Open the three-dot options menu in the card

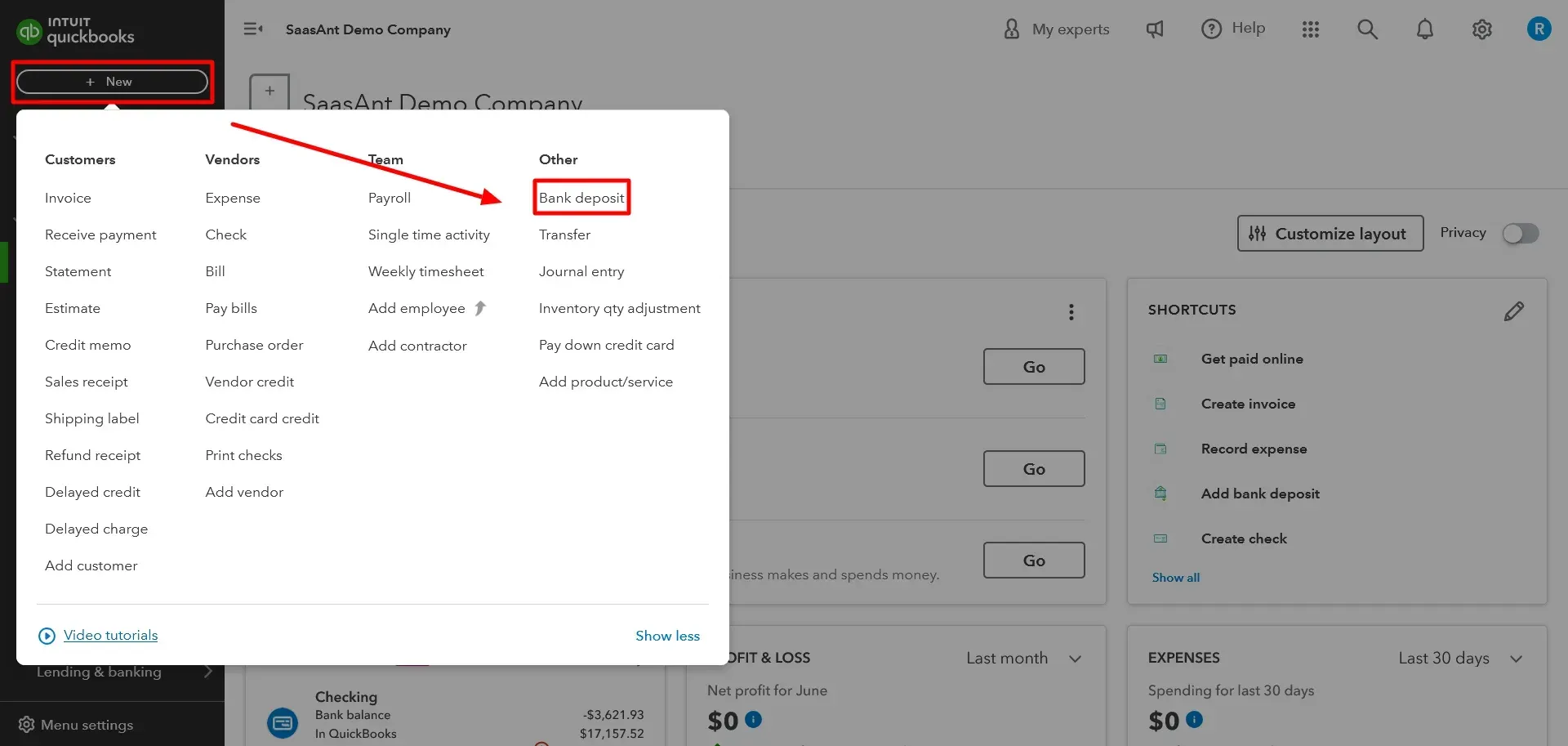(x=1071, y=312)
